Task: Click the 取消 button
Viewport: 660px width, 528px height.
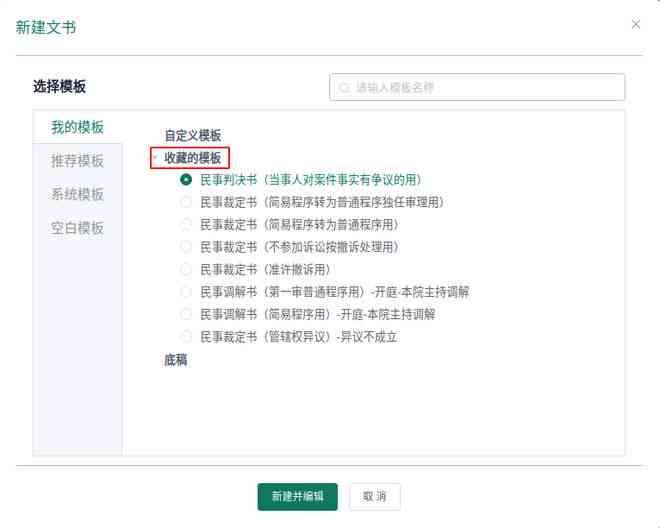Action: coord(375,496)
